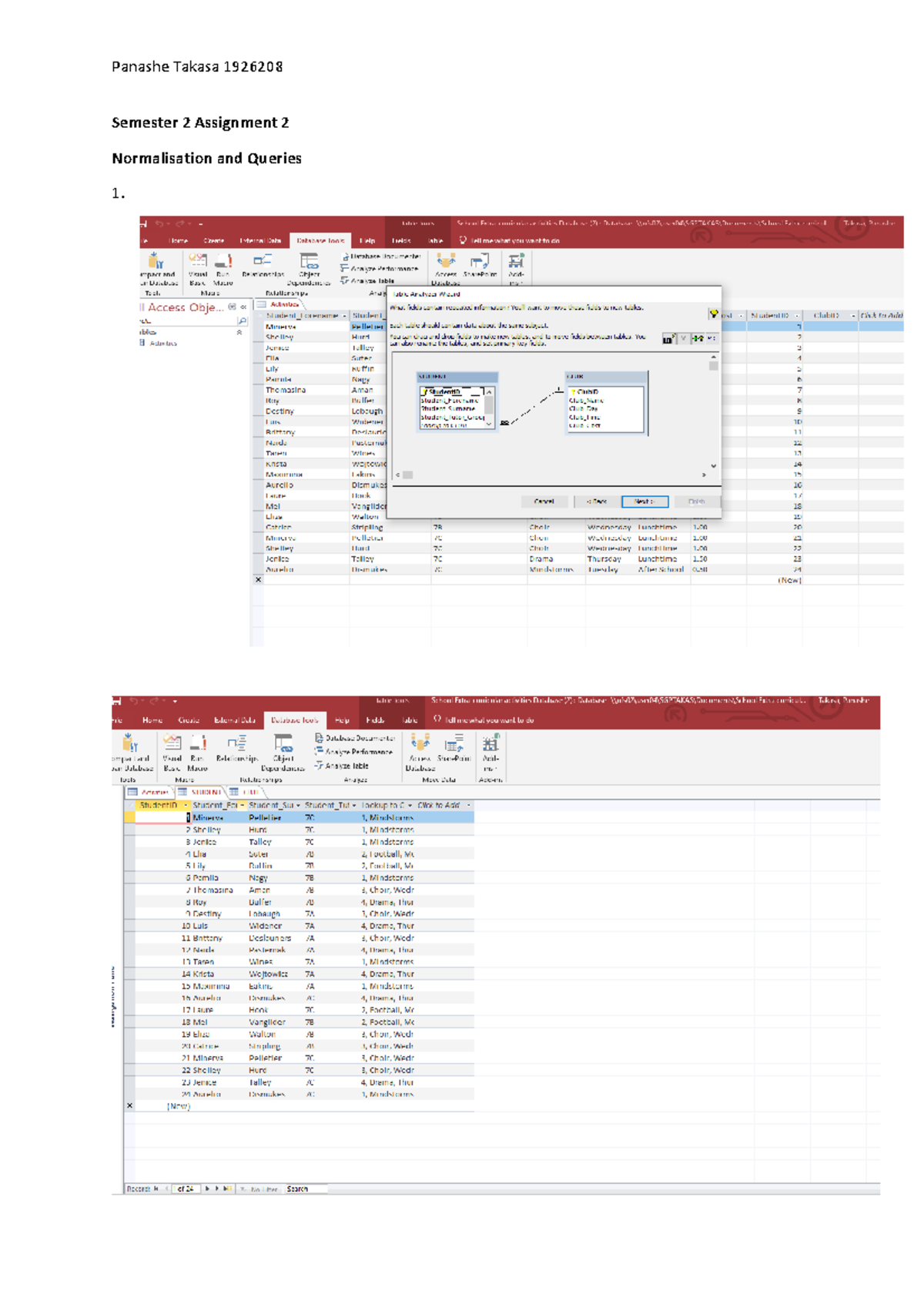
Task: Collapse the Tables group in navigation pane
Action: (239, 333)
